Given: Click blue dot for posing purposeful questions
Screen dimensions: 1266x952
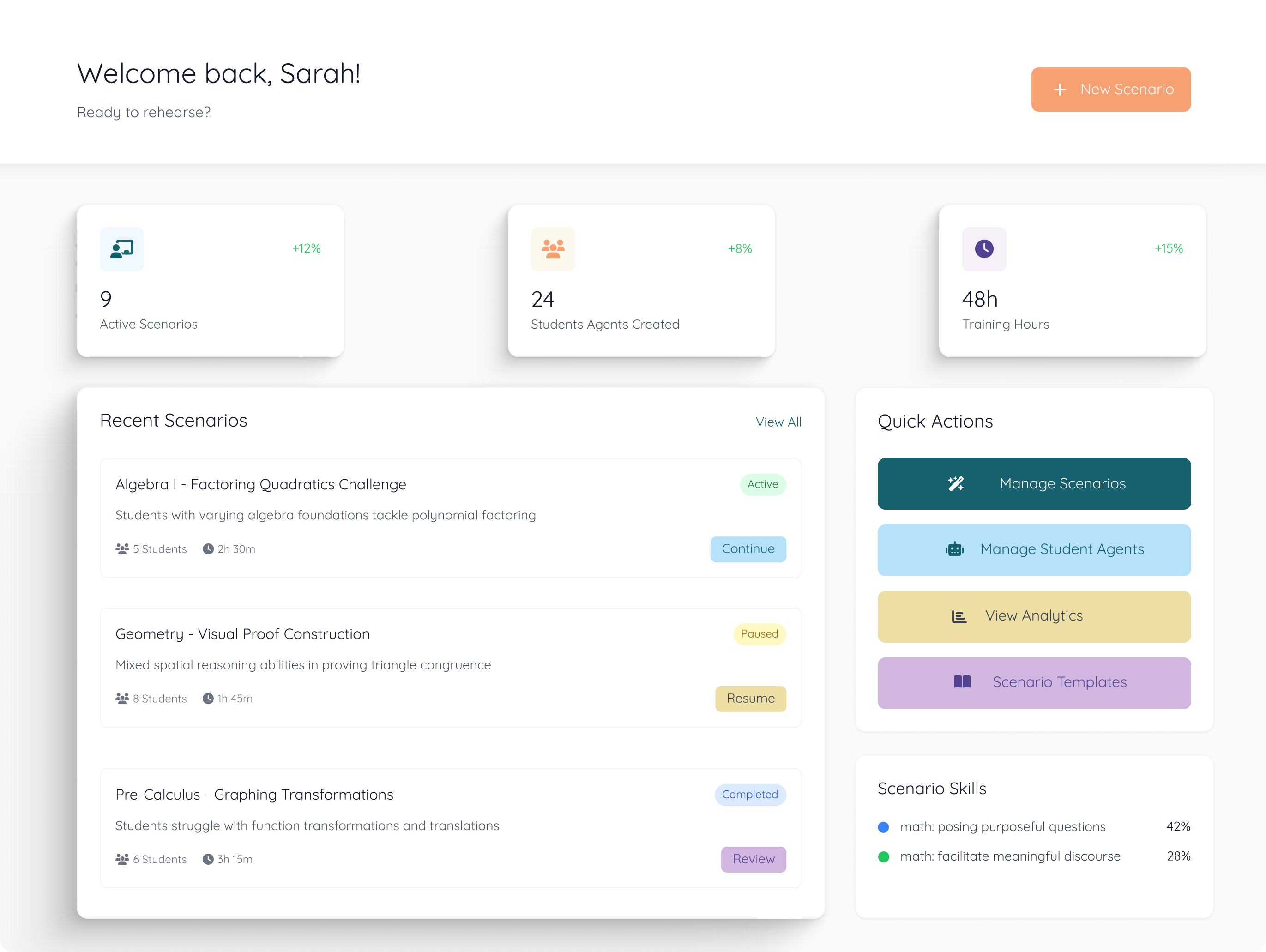Looking at the screenshot, I should [x=883, y=827].
